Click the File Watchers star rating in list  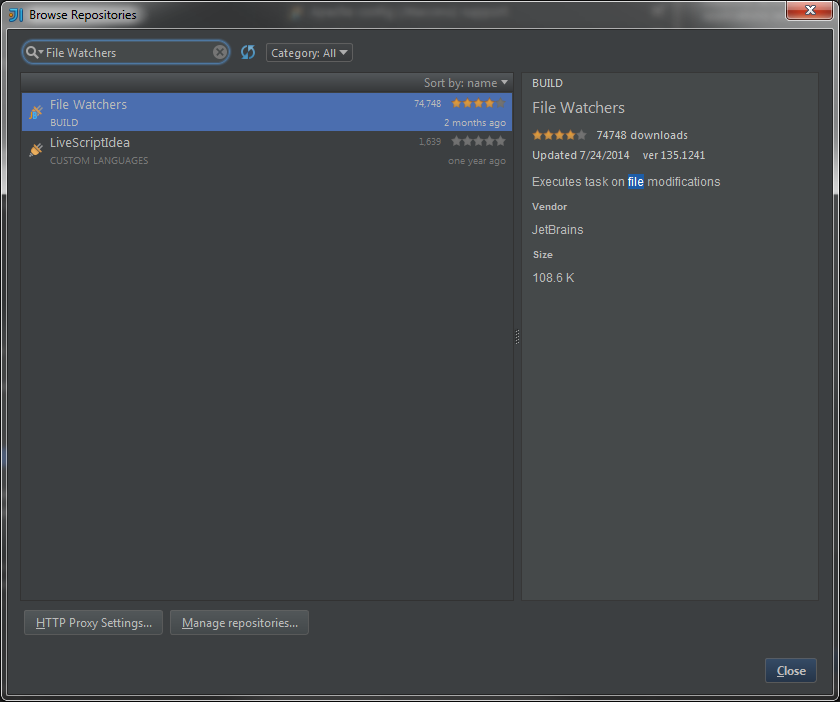(x=478, y=103)
